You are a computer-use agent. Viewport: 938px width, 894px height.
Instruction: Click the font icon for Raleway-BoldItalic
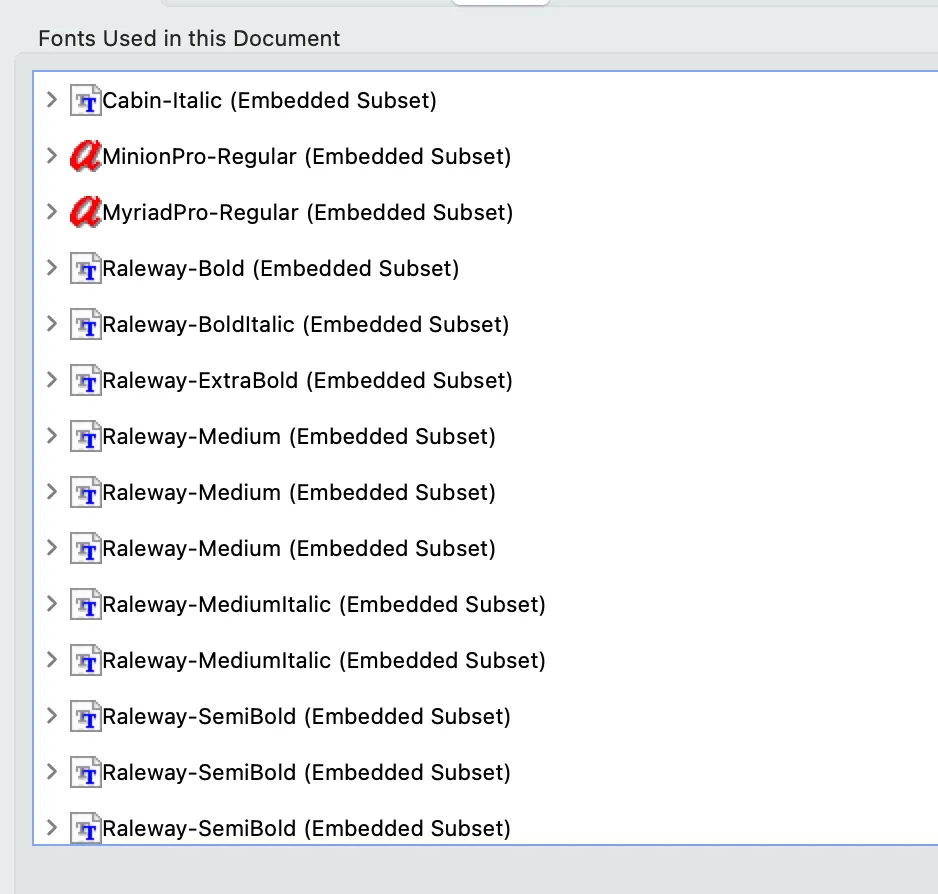click(86, 324)
